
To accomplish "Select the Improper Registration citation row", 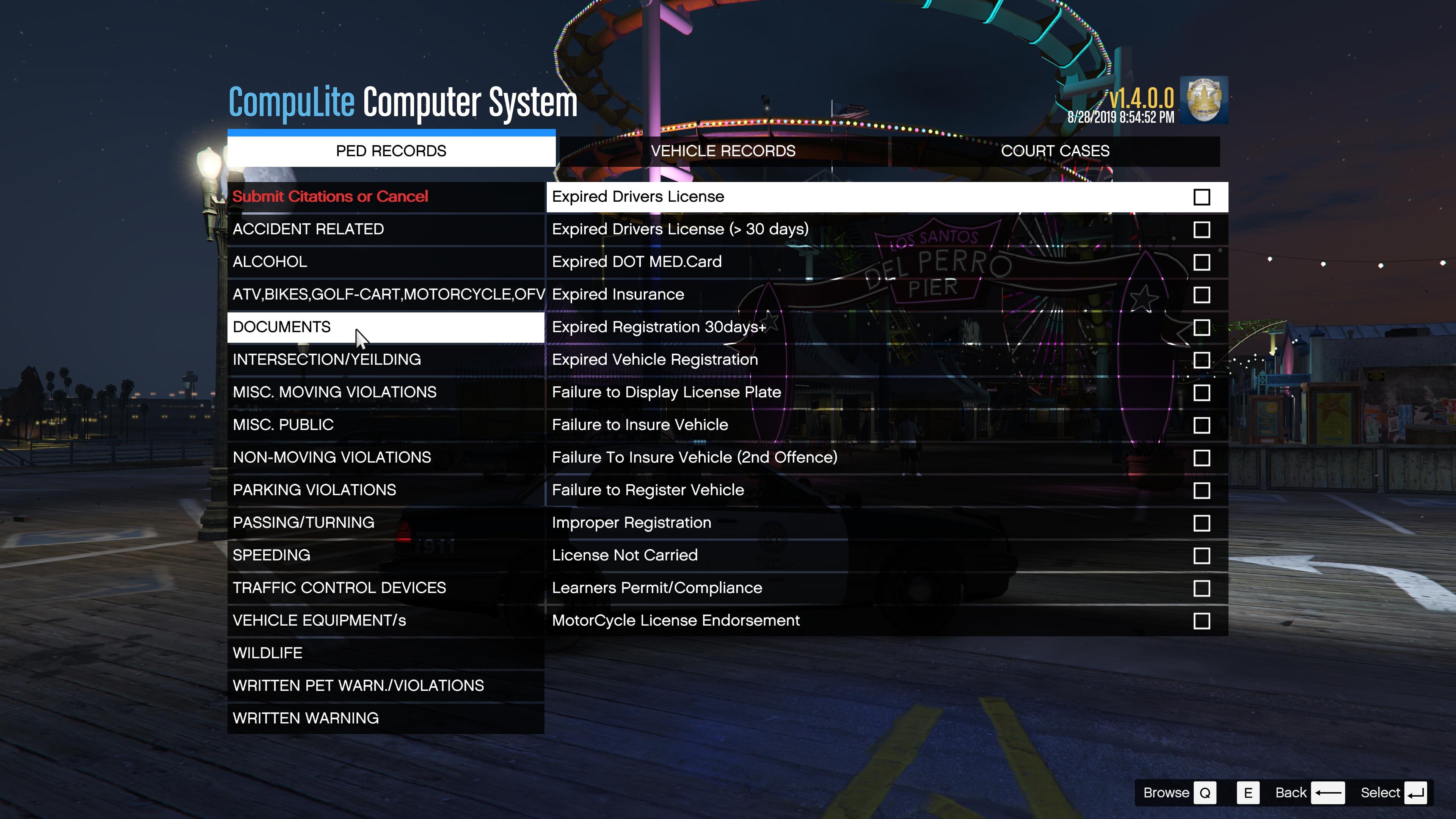I will pos(631,523).
